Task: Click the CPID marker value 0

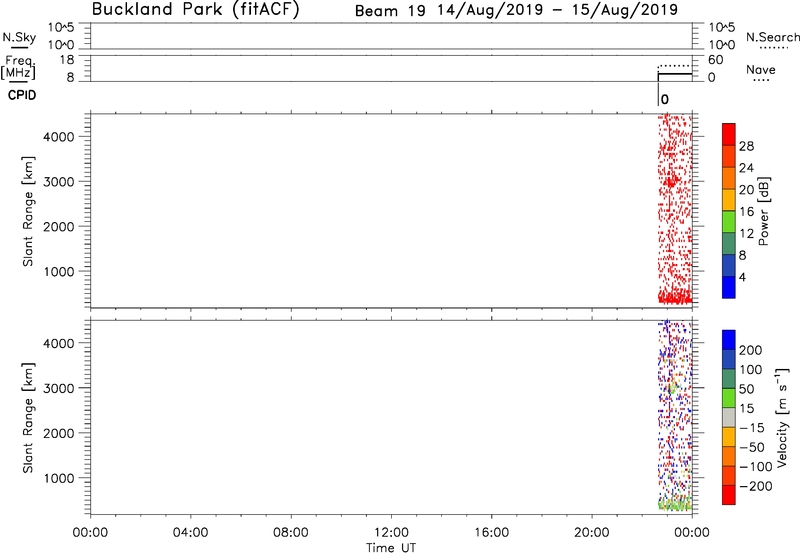Action: (x=664, y=99)
